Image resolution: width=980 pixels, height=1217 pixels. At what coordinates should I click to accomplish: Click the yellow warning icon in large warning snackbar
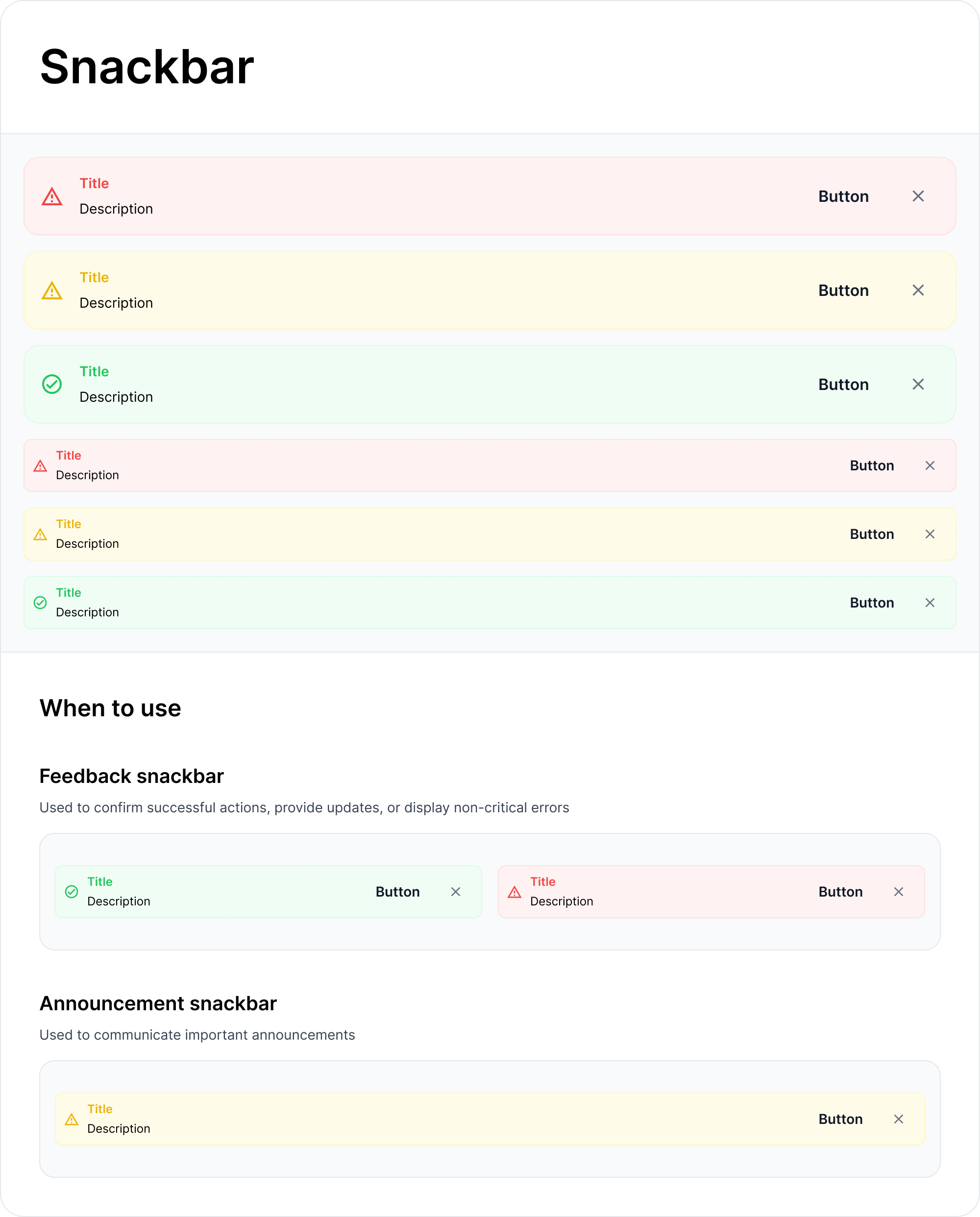52,292
